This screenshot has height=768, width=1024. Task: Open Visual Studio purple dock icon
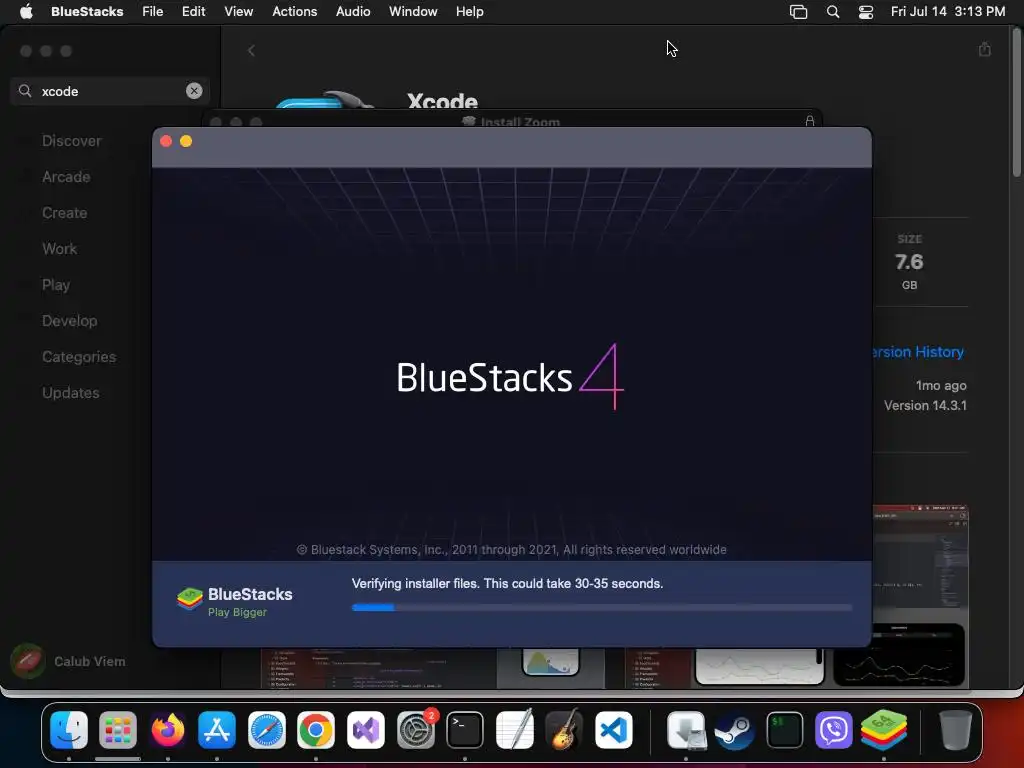pos(366,729)
